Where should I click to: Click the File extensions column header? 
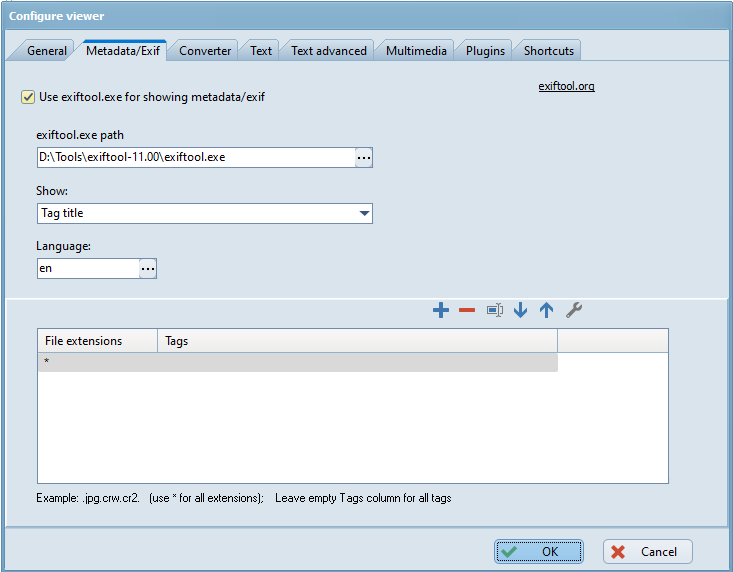click(97, 341)
